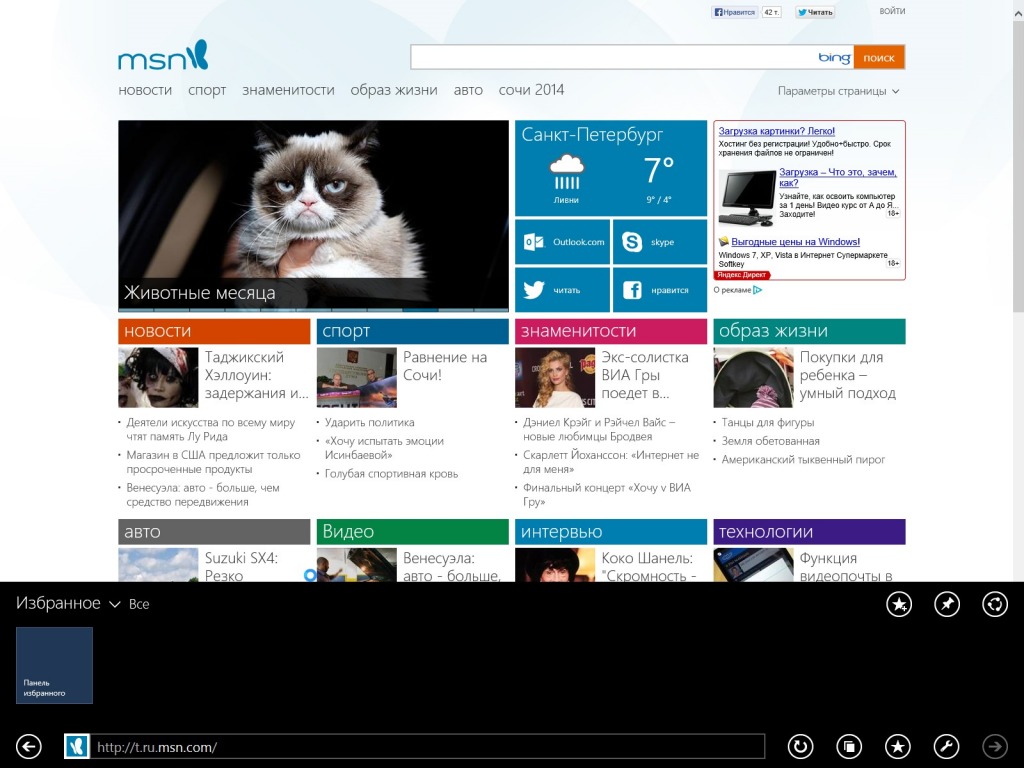Expand the 'Параметры страницы' dropdown
The height and width of the screenshot is (768, 1024).
[839, 91]
